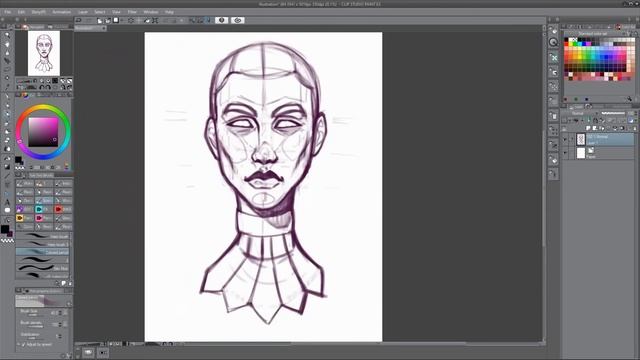Hide the Paper layer with eye icon
The height and width of the screenshot is (360, 640).
click(x=566, y=153)
